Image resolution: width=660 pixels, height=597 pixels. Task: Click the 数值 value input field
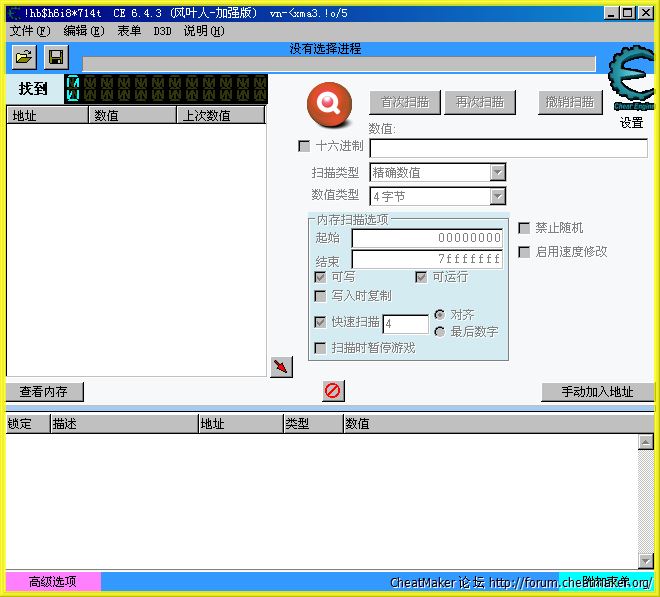[508, 148]
